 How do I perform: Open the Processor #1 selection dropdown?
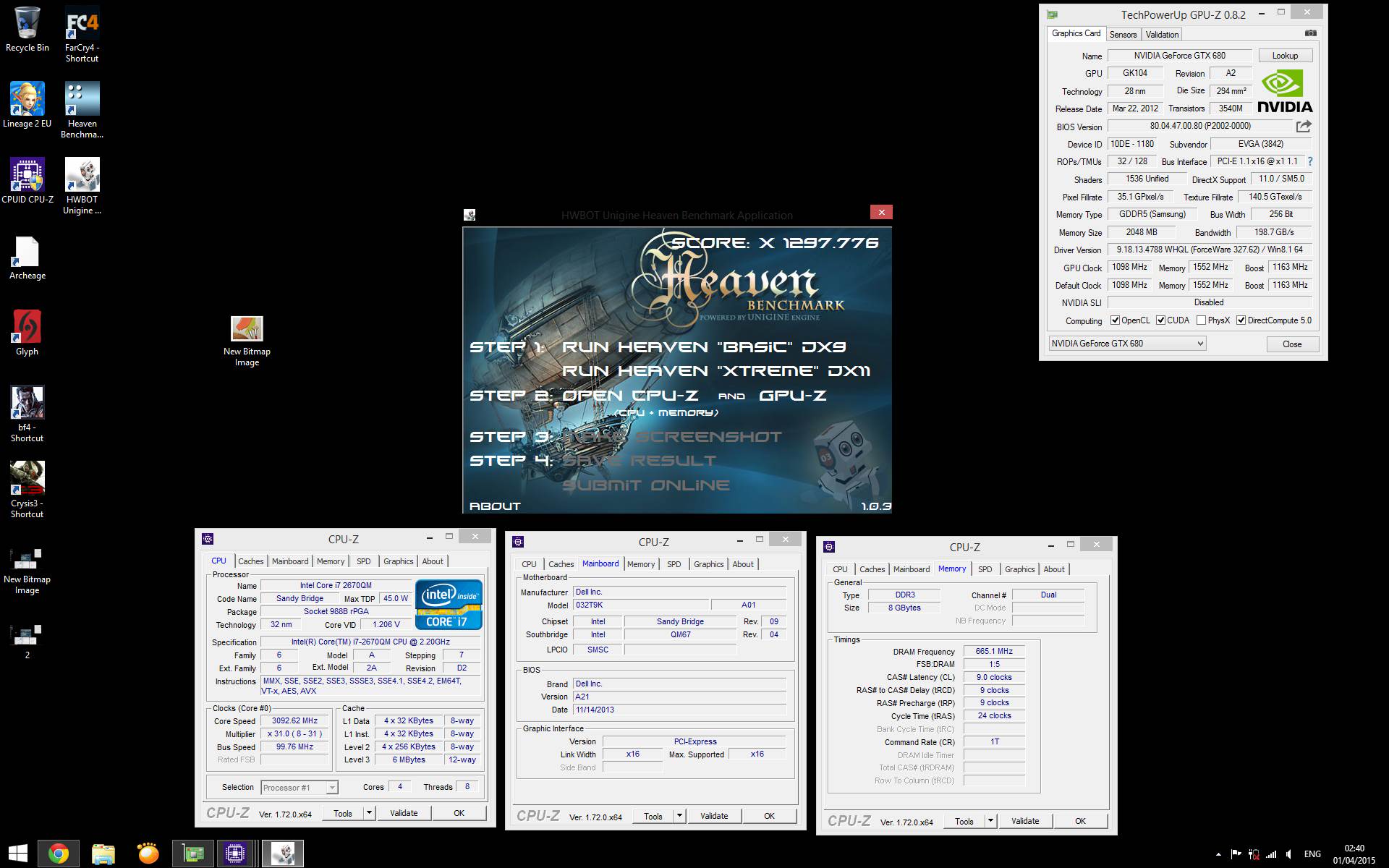[x=300, y=788]
